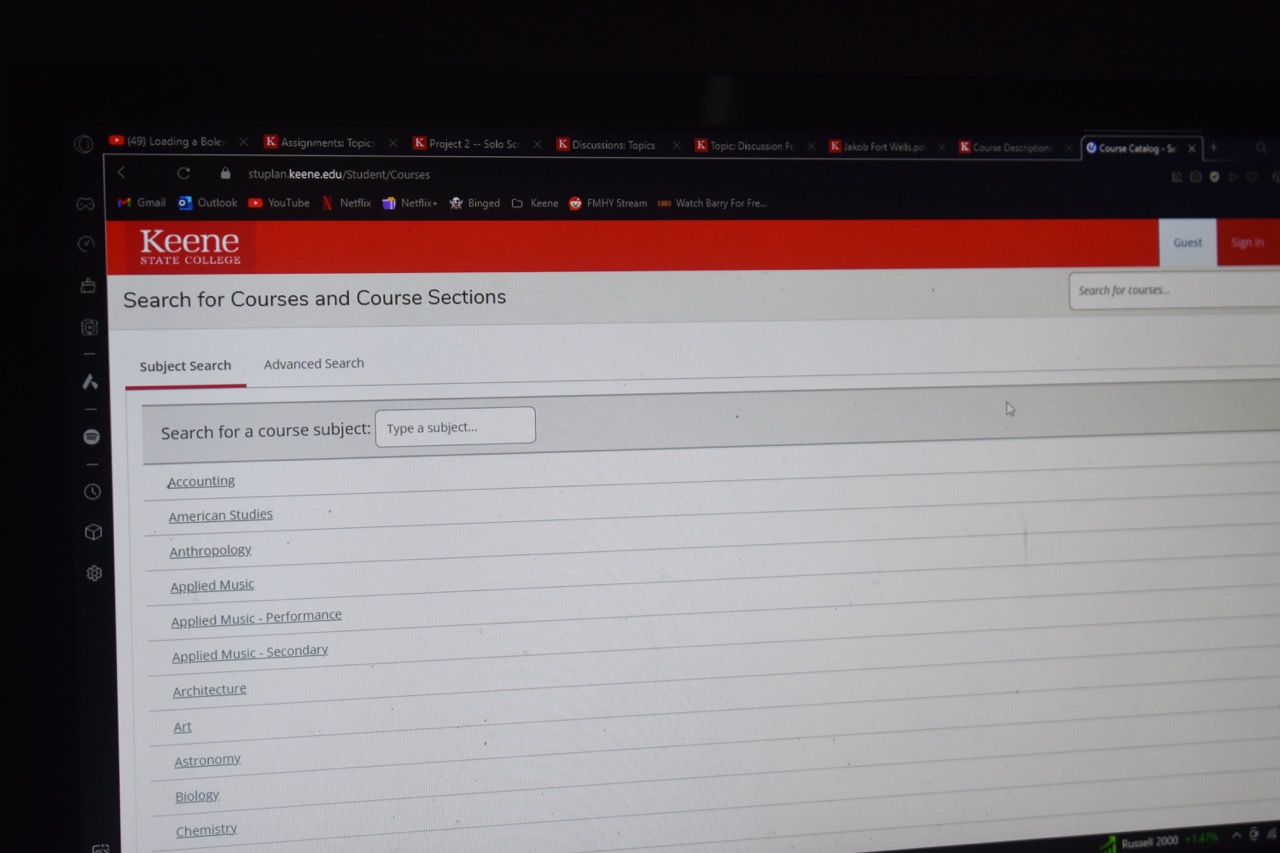Click the shield icon near the address bar

tap(1214, 177)
